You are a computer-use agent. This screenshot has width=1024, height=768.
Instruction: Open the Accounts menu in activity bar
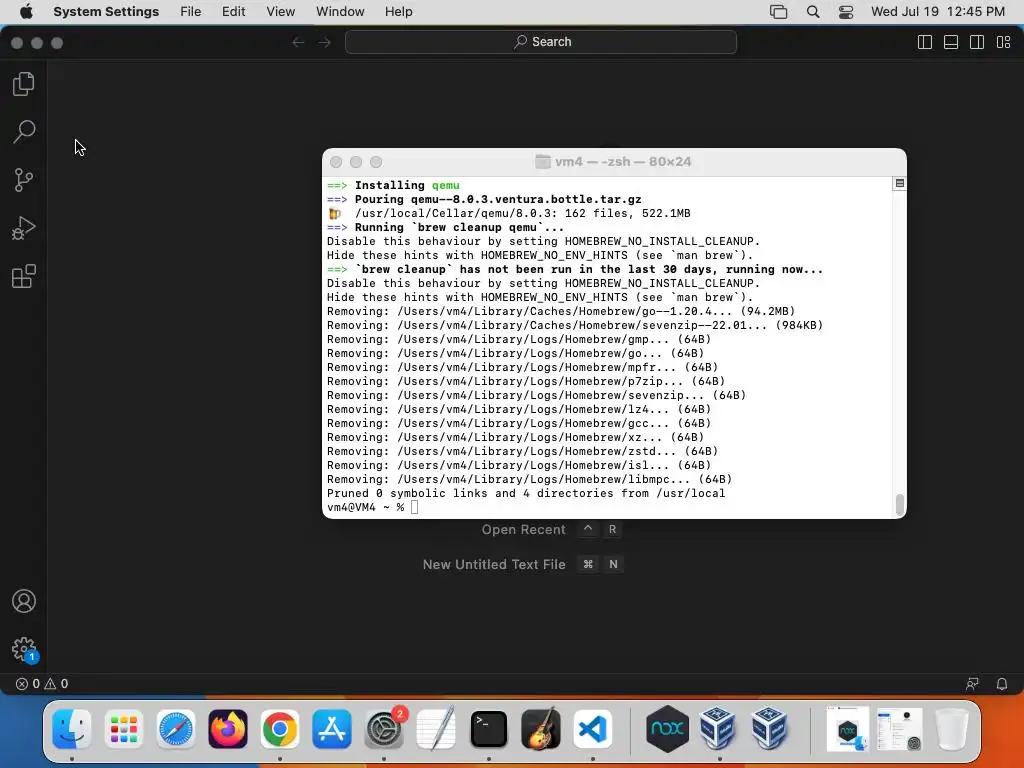click(24, 601)
